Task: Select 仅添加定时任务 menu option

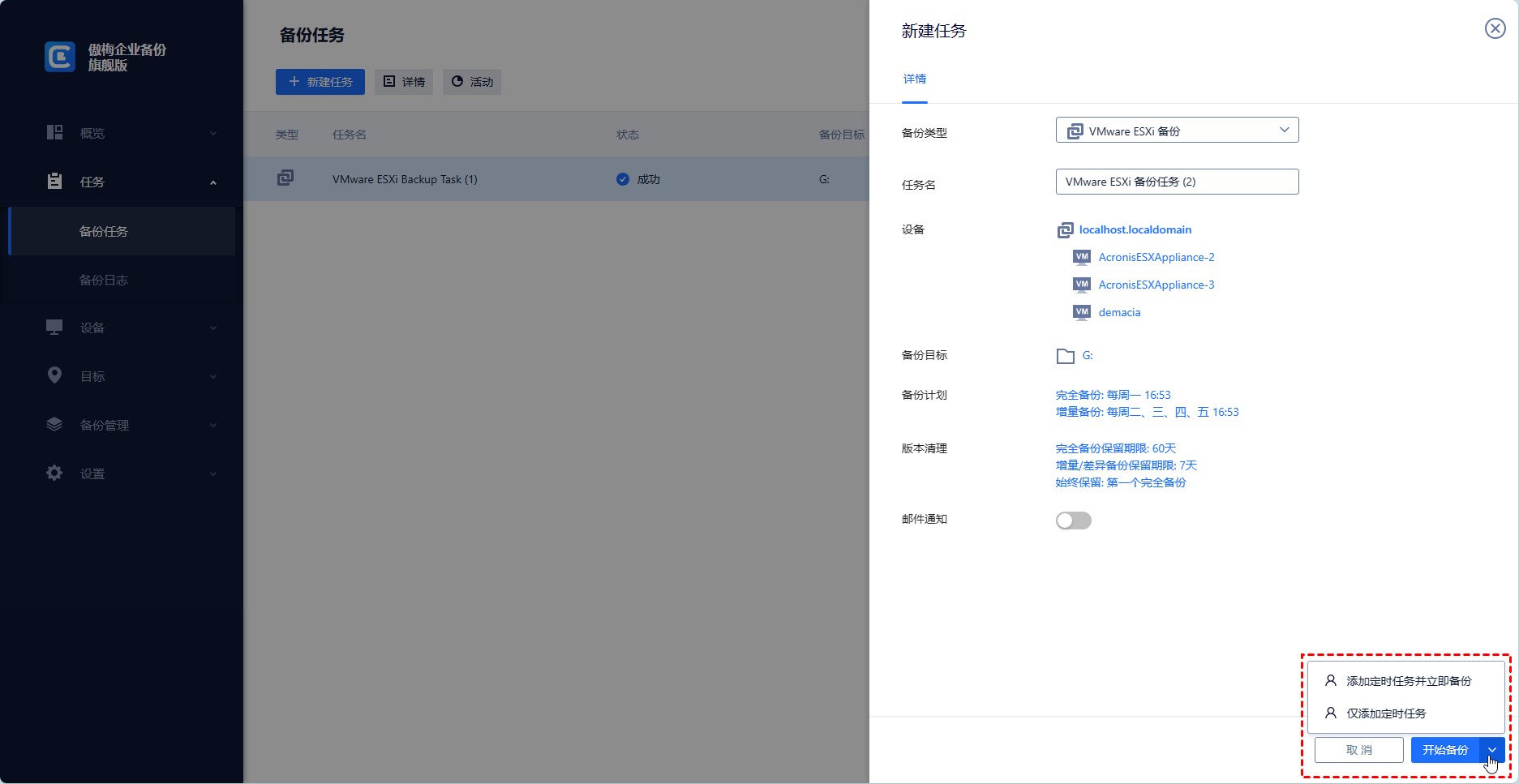Action: pyautogui.click(x=1406, y=713)
